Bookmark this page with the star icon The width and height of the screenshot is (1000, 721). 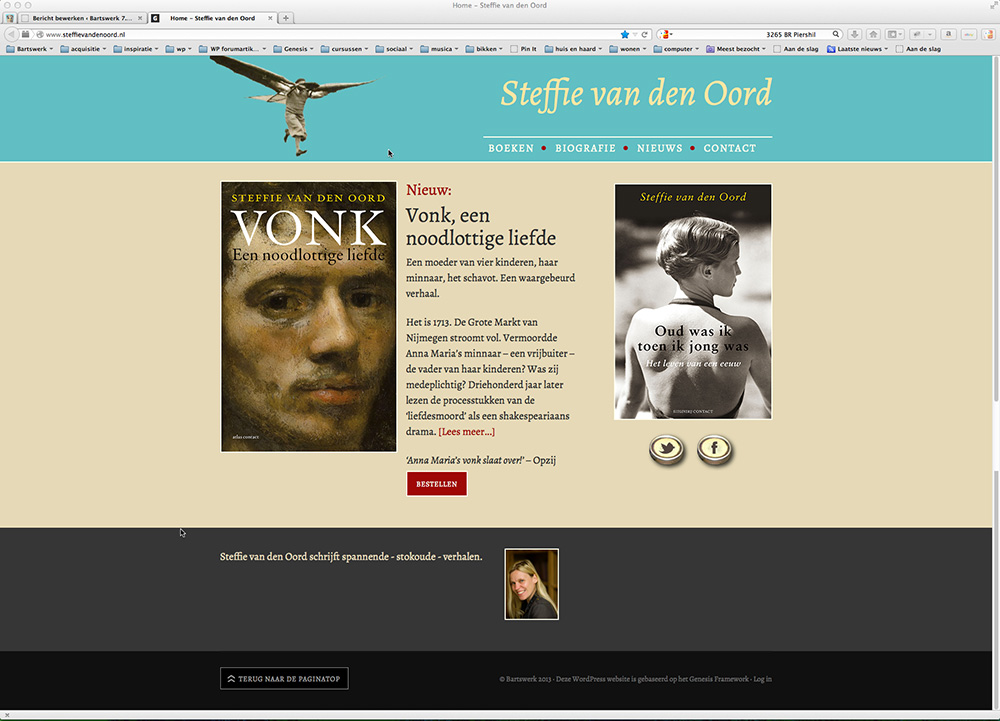624,34
